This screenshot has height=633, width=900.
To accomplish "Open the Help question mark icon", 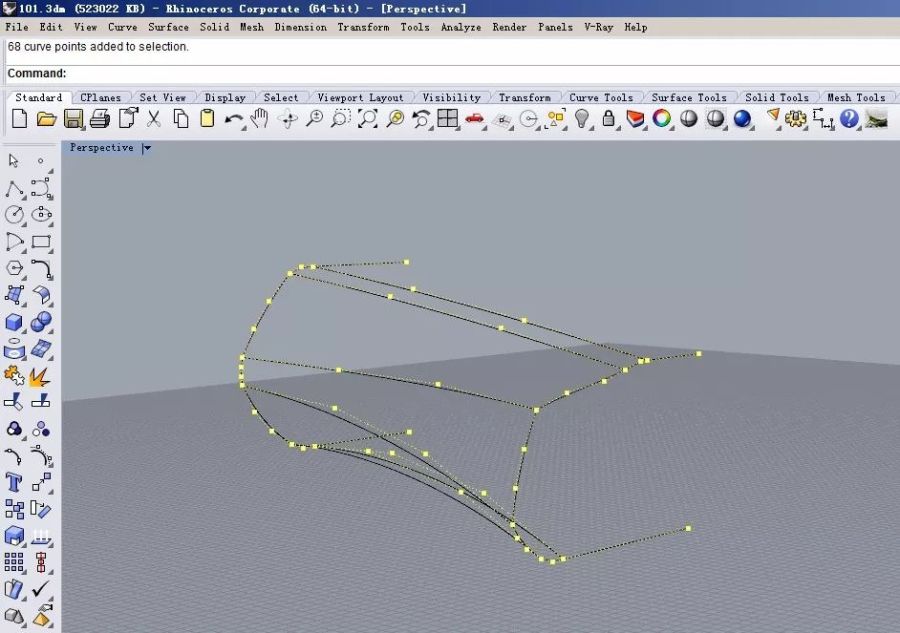I will [x=849, y=119].
